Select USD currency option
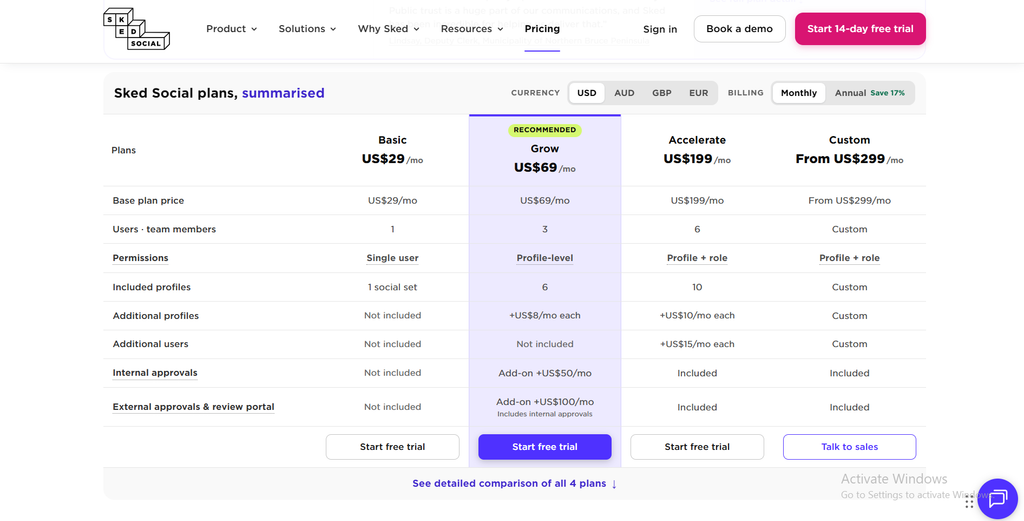The image size is (1024, 521). click(x=586, y=93)
